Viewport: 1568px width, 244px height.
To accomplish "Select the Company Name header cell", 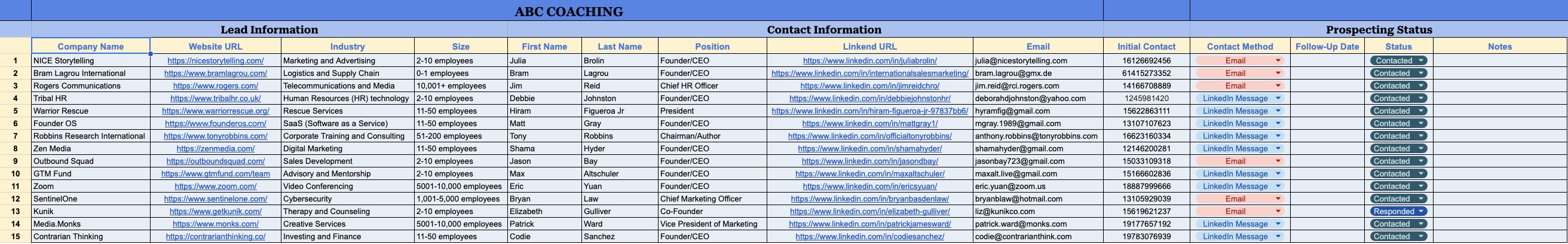I will [90, 46].
